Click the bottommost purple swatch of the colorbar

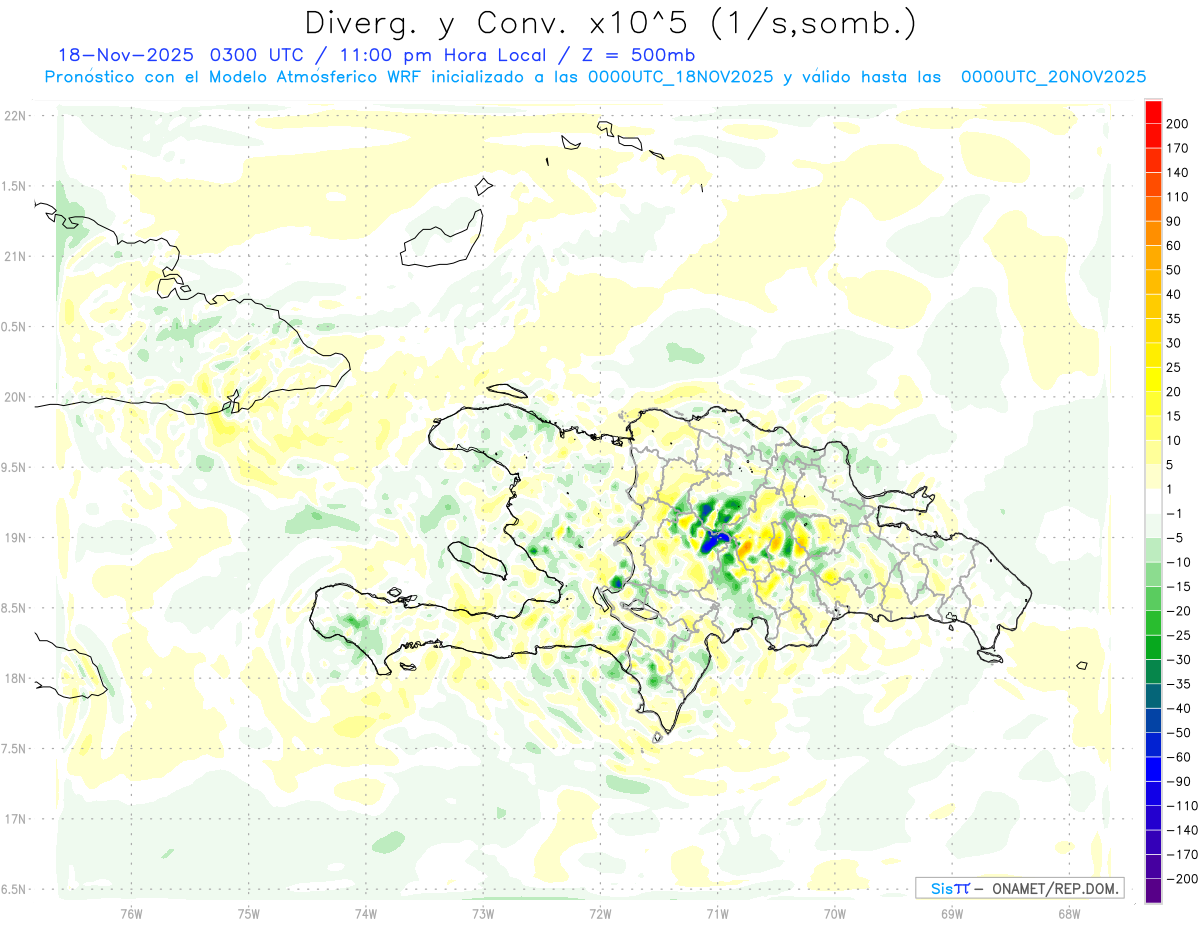[1153, 891]
